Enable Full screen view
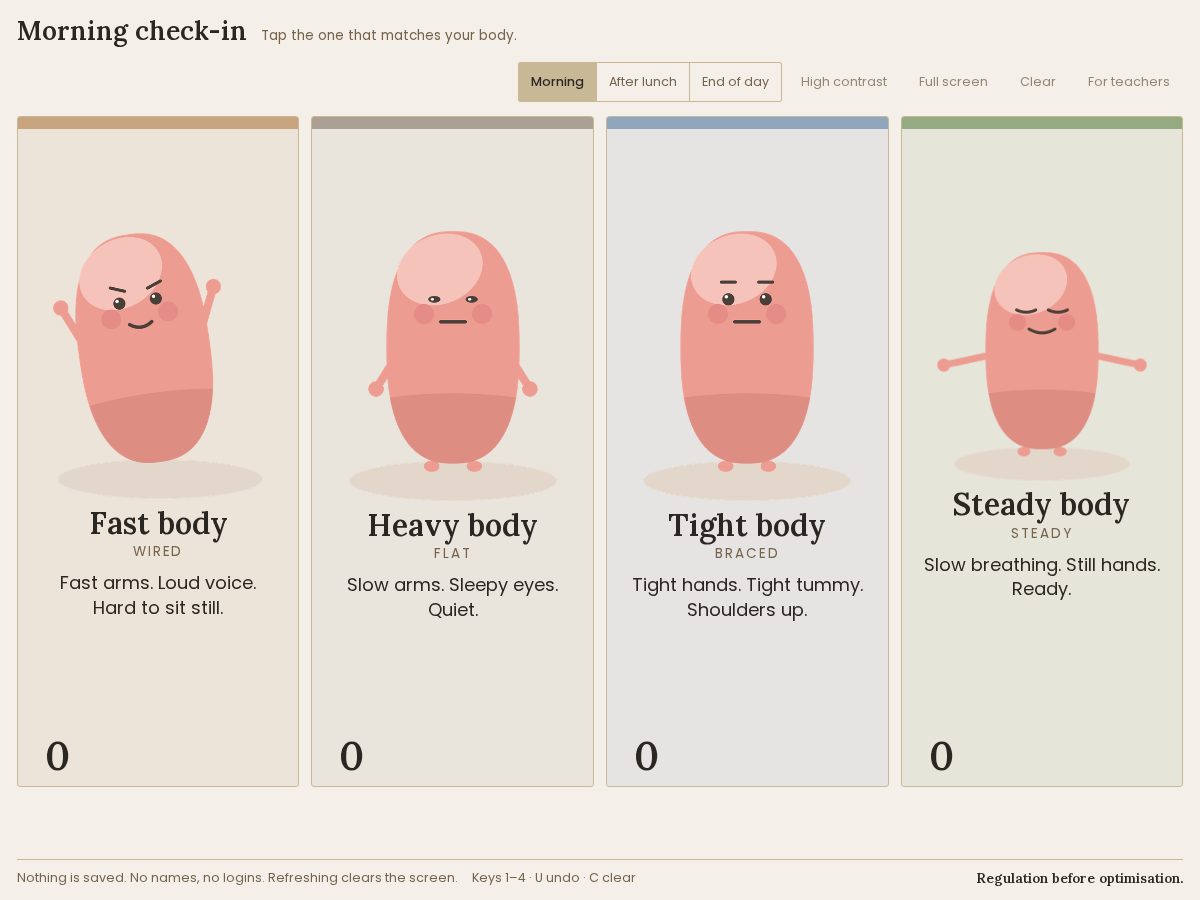 (x=953, y=82)
